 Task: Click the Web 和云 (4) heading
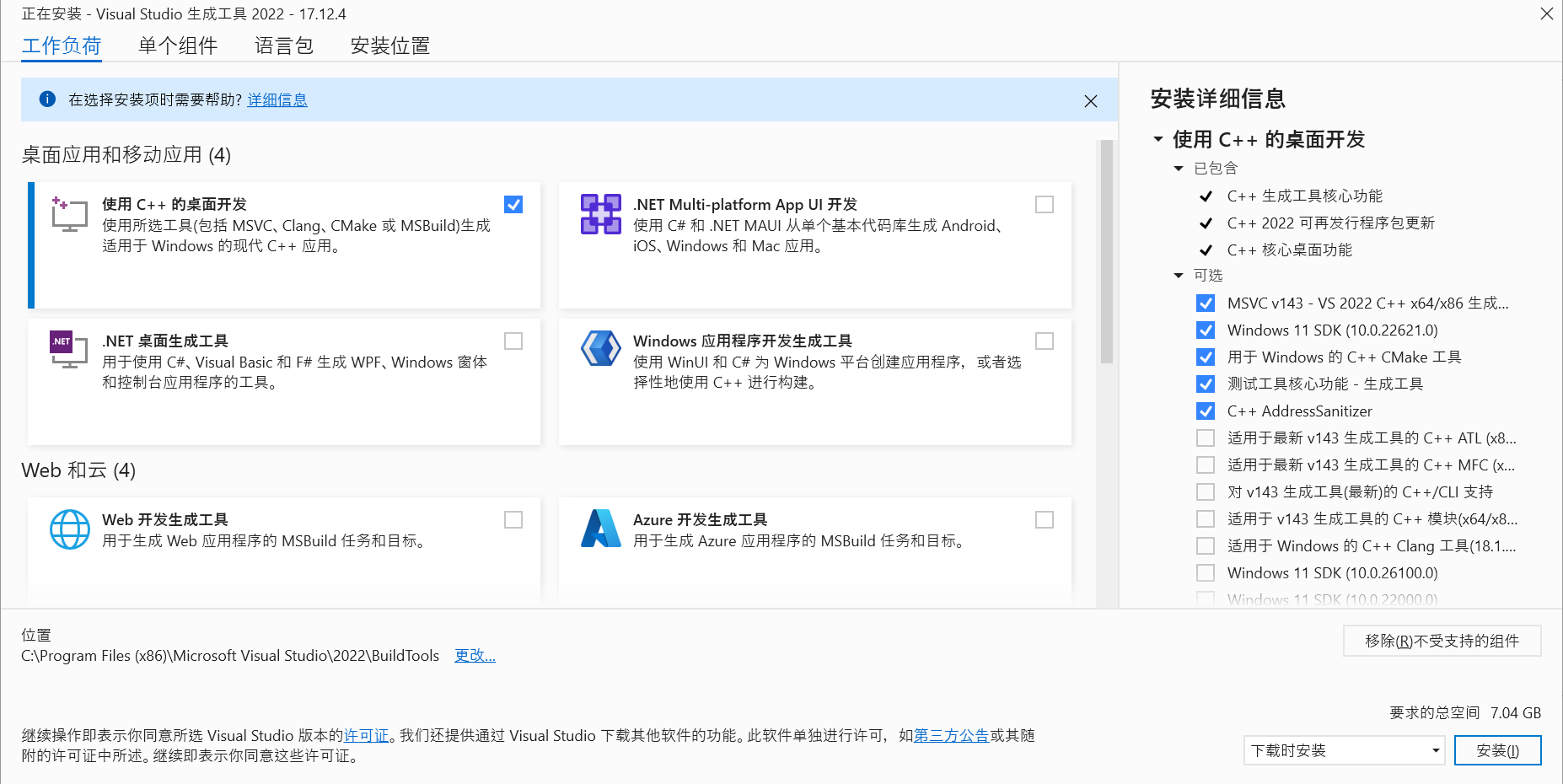78,470
